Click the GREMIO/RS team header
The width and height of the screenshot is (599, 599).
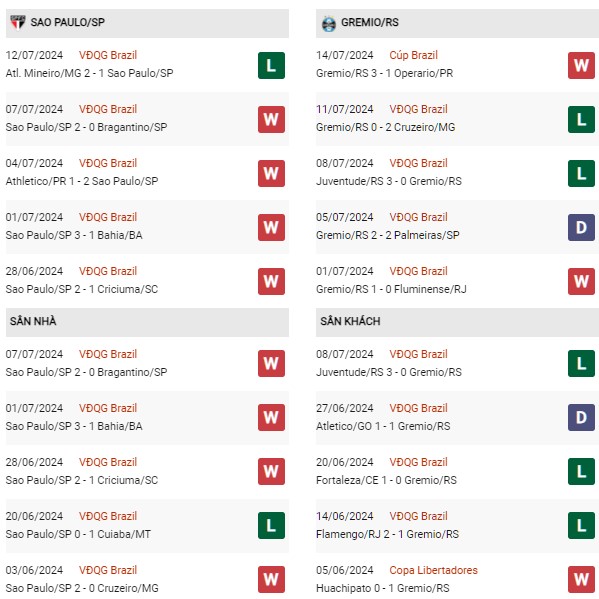pos(457,23)
